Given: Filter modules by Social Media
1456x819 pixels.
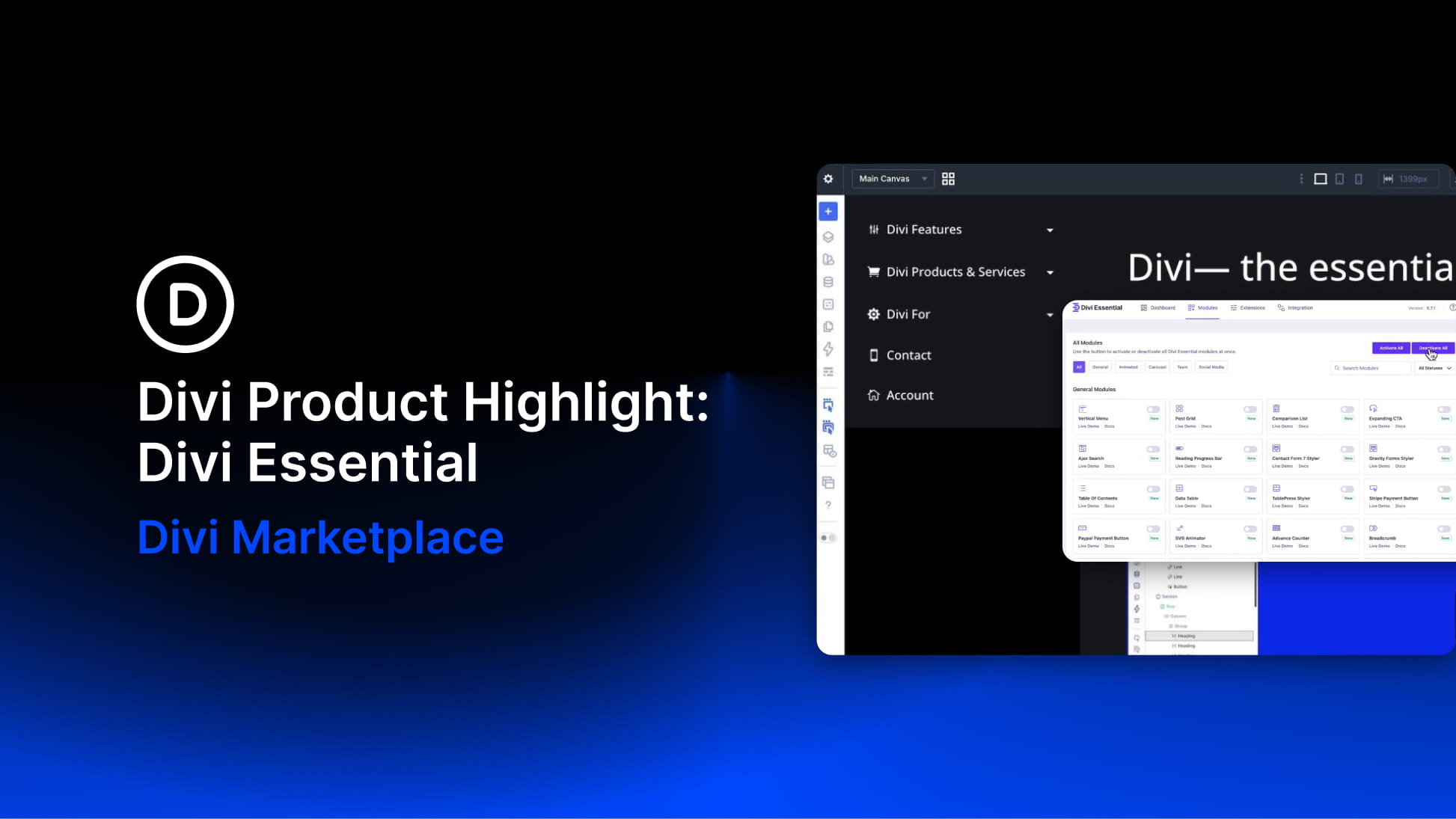Looking at the screenshot, I should [x=1211, y=367].
